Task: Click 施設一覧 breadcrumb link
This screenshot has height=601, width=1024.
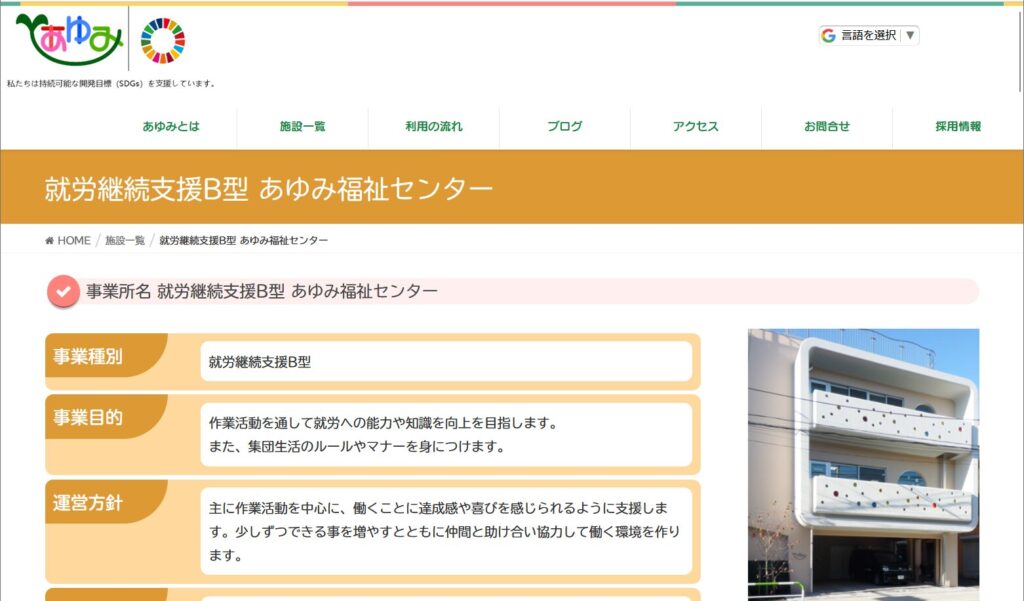Action: coord(125,241)
